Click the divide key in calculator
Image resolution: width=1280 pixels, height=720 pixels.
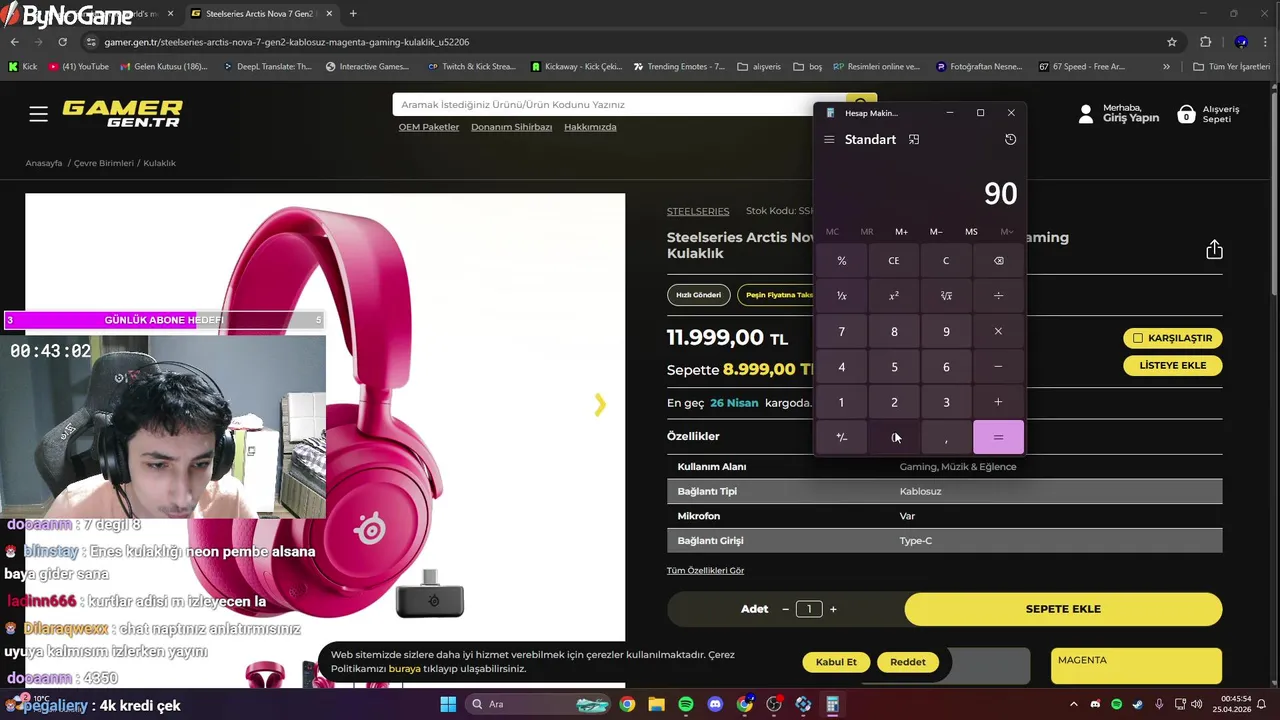998,296
